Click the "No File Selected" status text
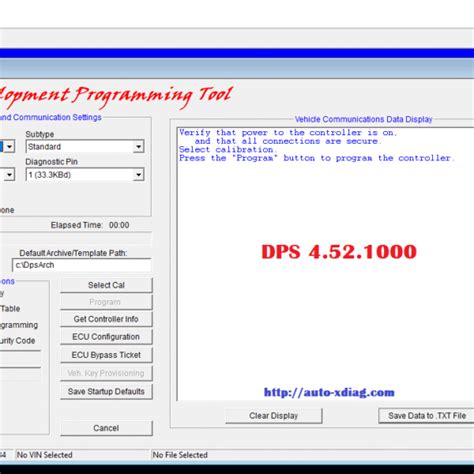474x474 pixels. point(180,455)
